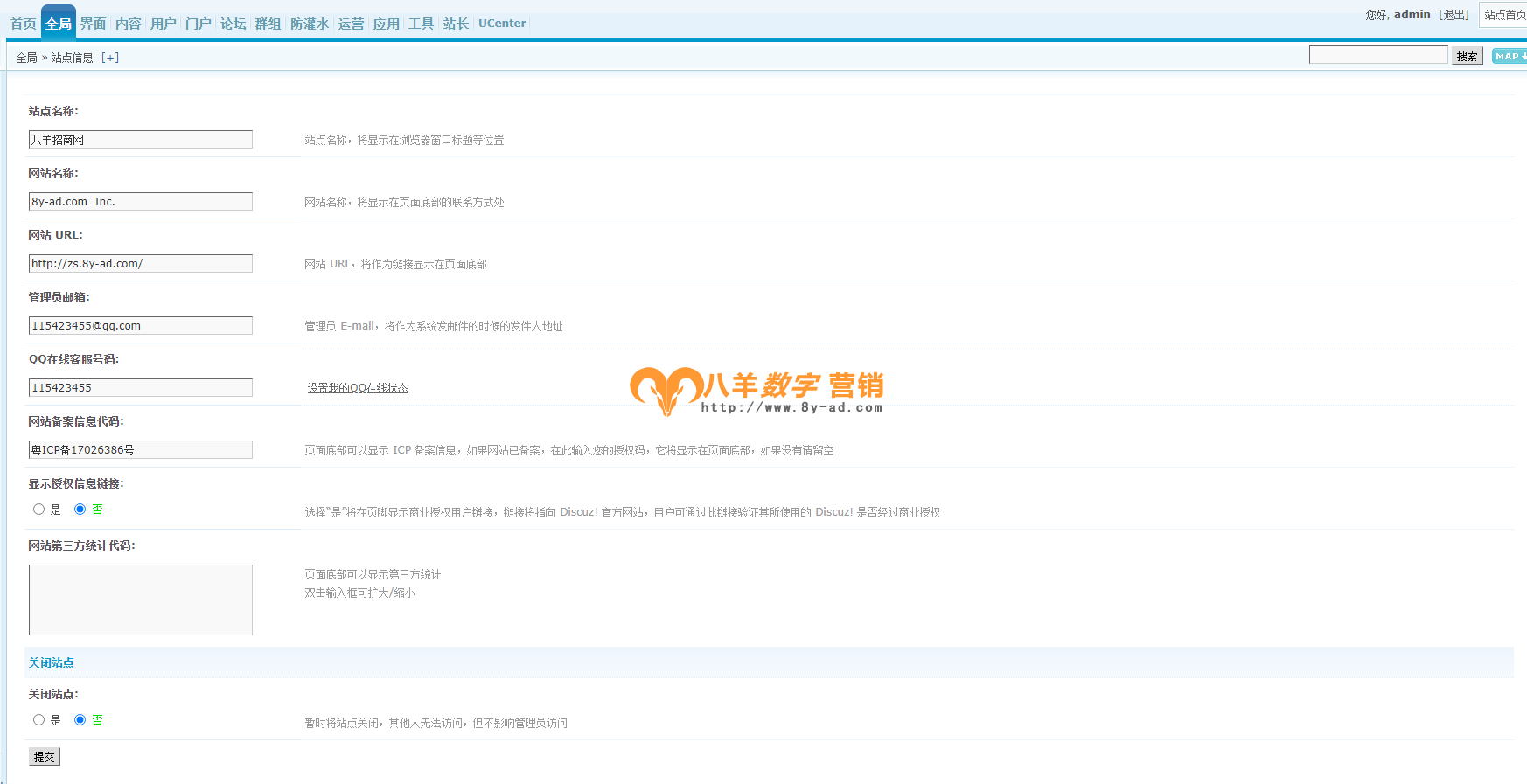
Task: Switch to the 应用 tab
Action: pyautogui.click(x=387, y=24)
